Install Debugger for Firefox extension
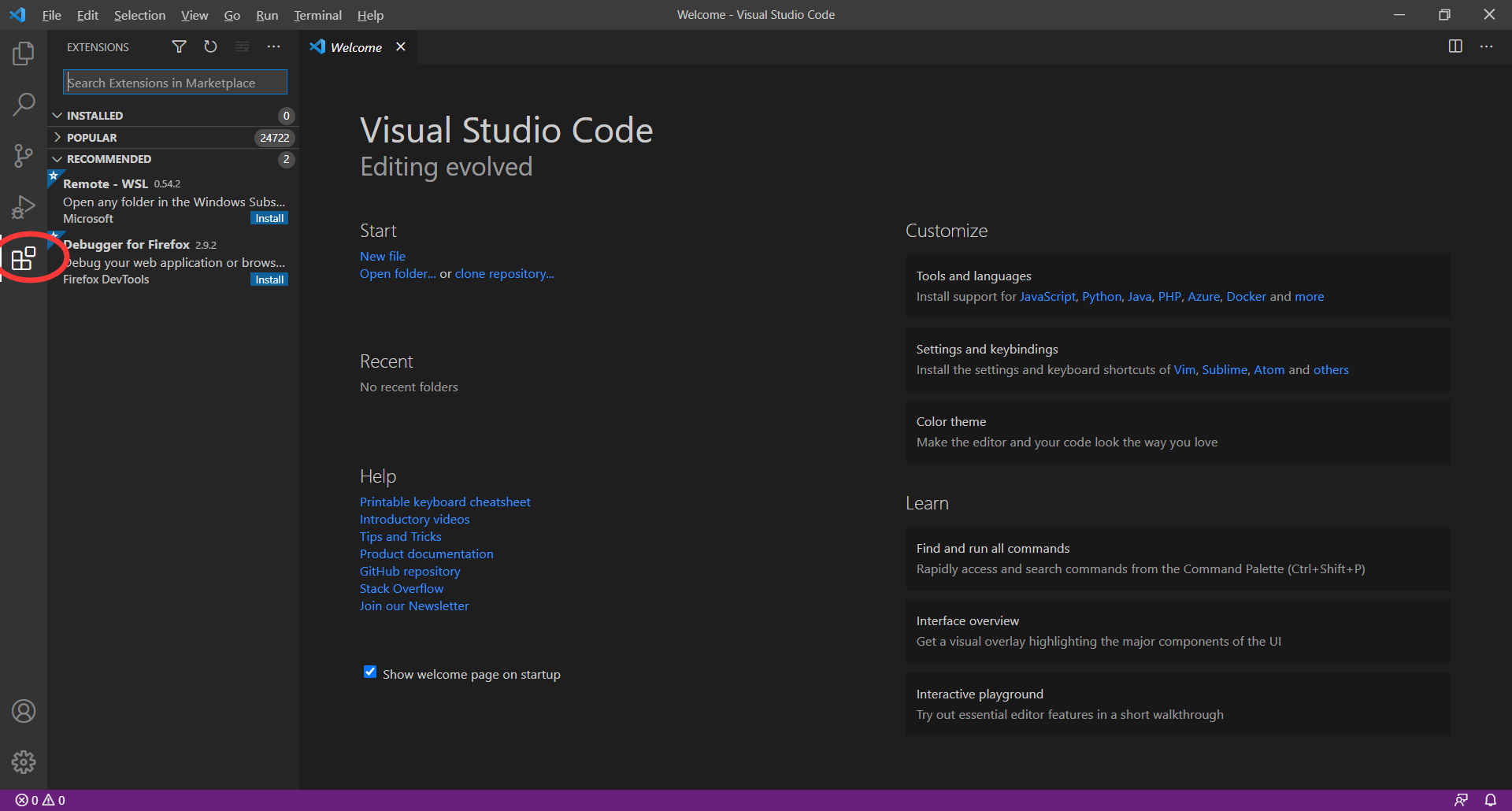 click(x=269, y=280)
